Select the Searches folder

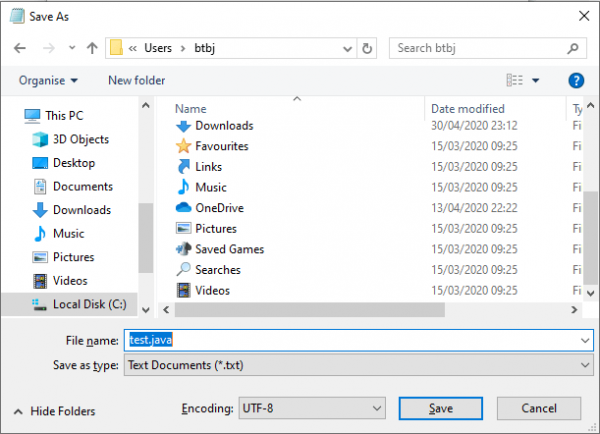(208, 270)
